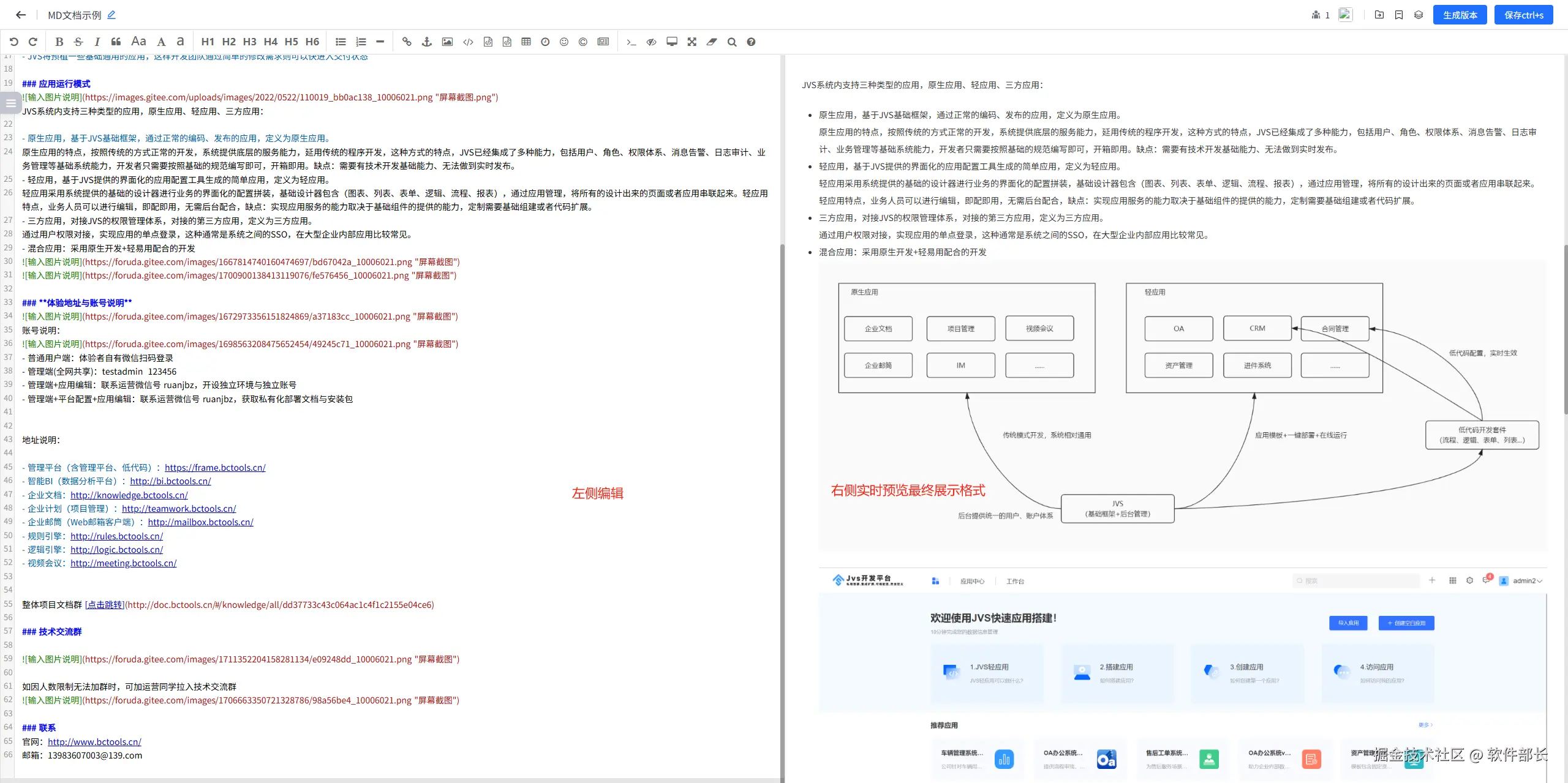Image resolution: width=1568 pixels, height=783 pixels.
Task: Insert an image using the picture icon
Action: (x=447, y=42)
